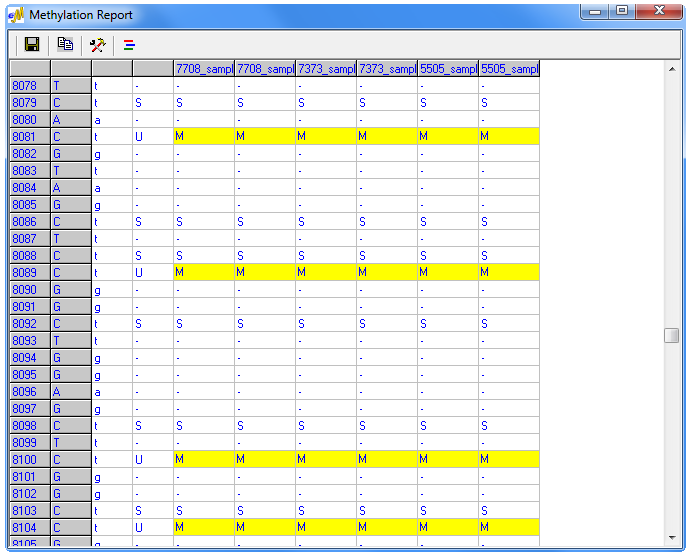Select row header 8081
690x556 pixels.
coord(30,136)
